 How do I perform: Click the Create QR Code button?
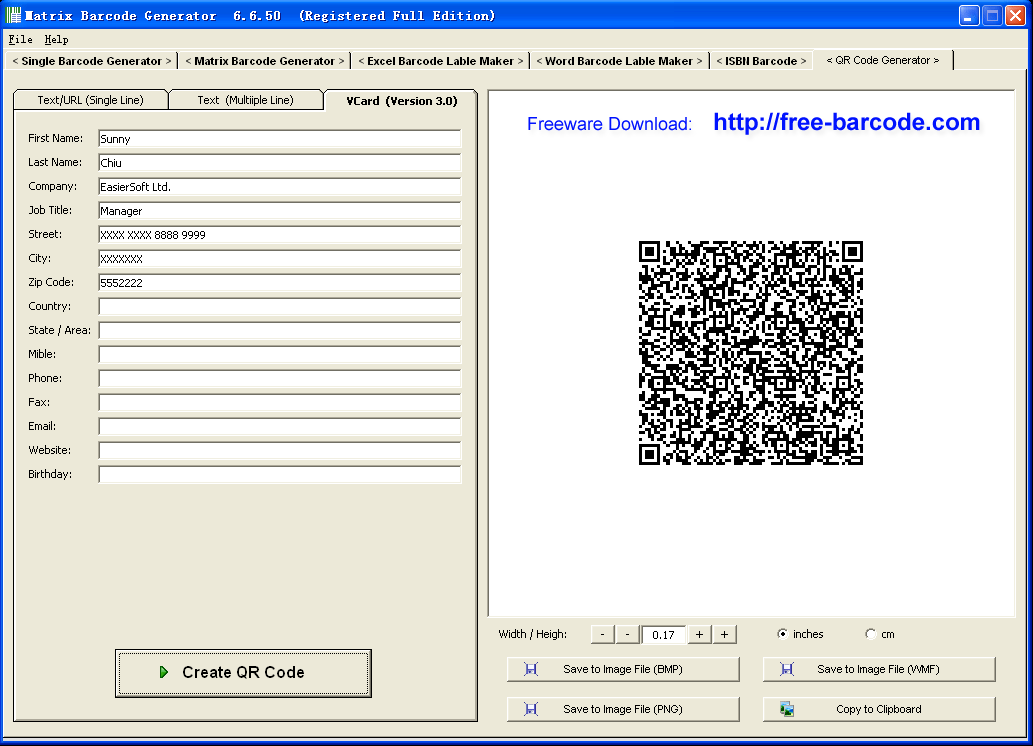pyautogui.click(x=243, y=673)
